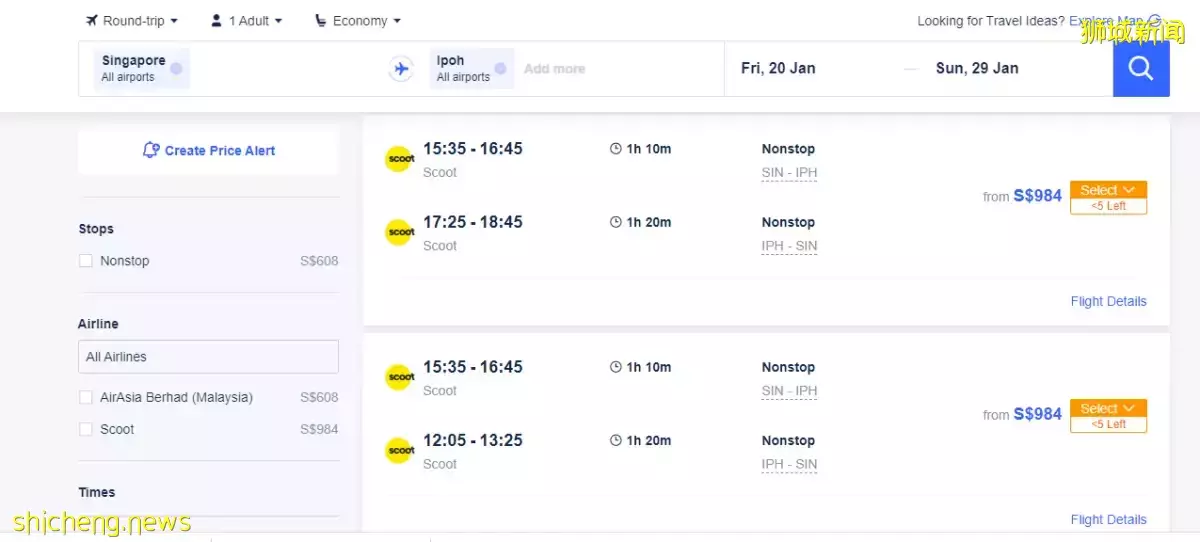1200x542 pixels.
Task: Open the Round-trip dropdown
Action: [132, 20]
